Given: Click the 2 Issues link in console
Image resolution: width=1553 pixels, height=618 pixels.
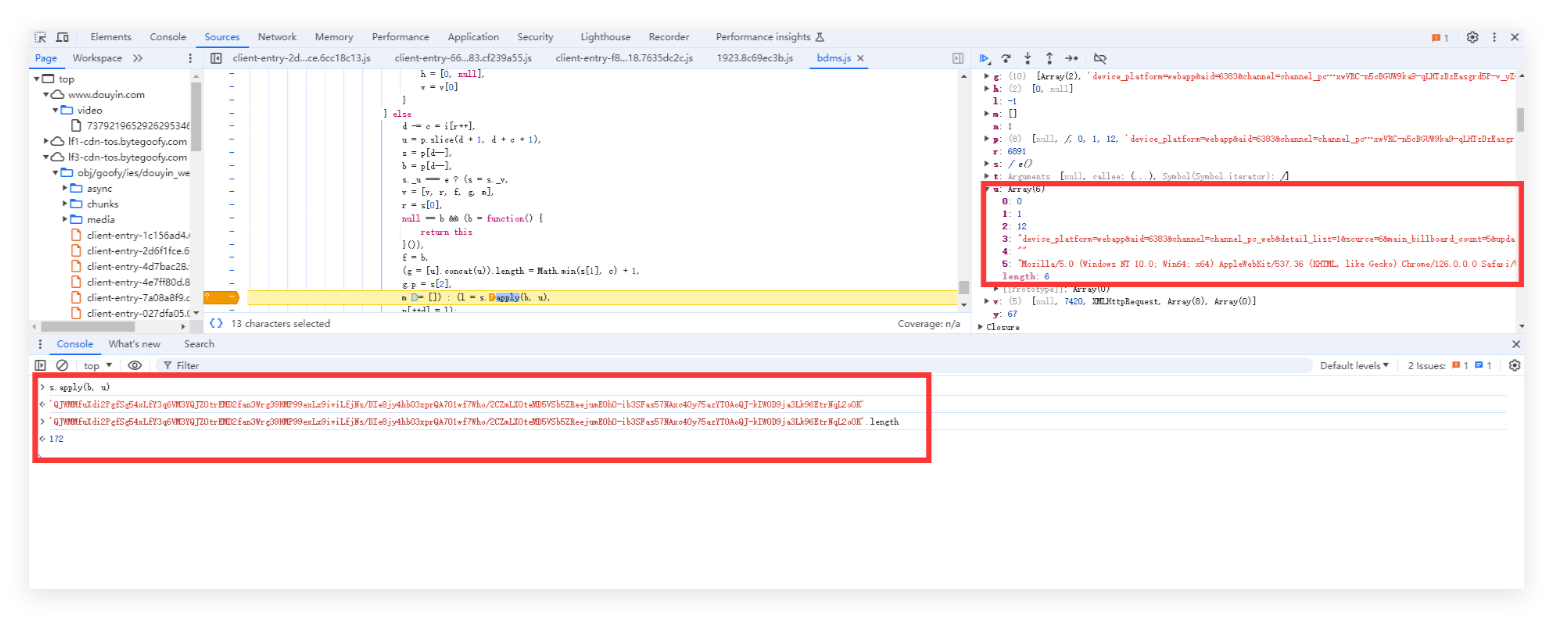Looking at the screenshot, I should (1450, 366).
